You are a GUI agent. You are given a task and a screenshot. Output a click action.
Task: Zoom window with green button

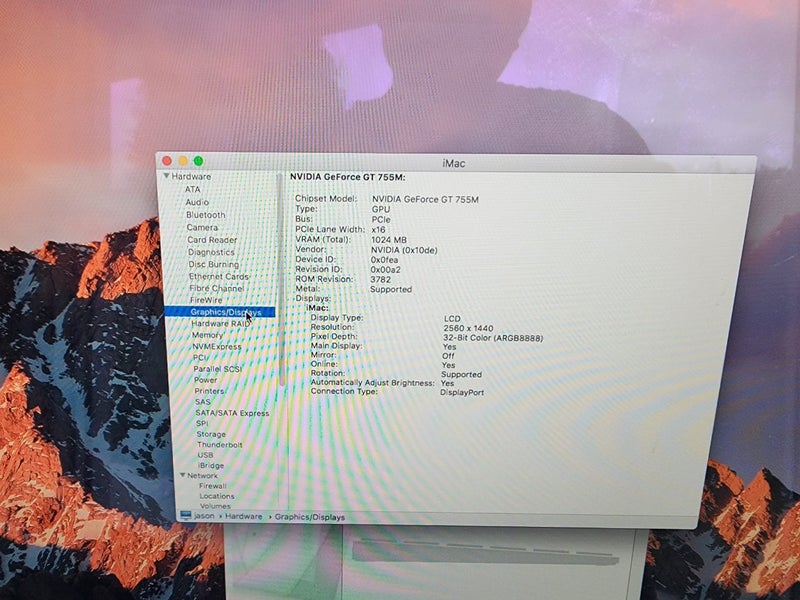point(198,161)
